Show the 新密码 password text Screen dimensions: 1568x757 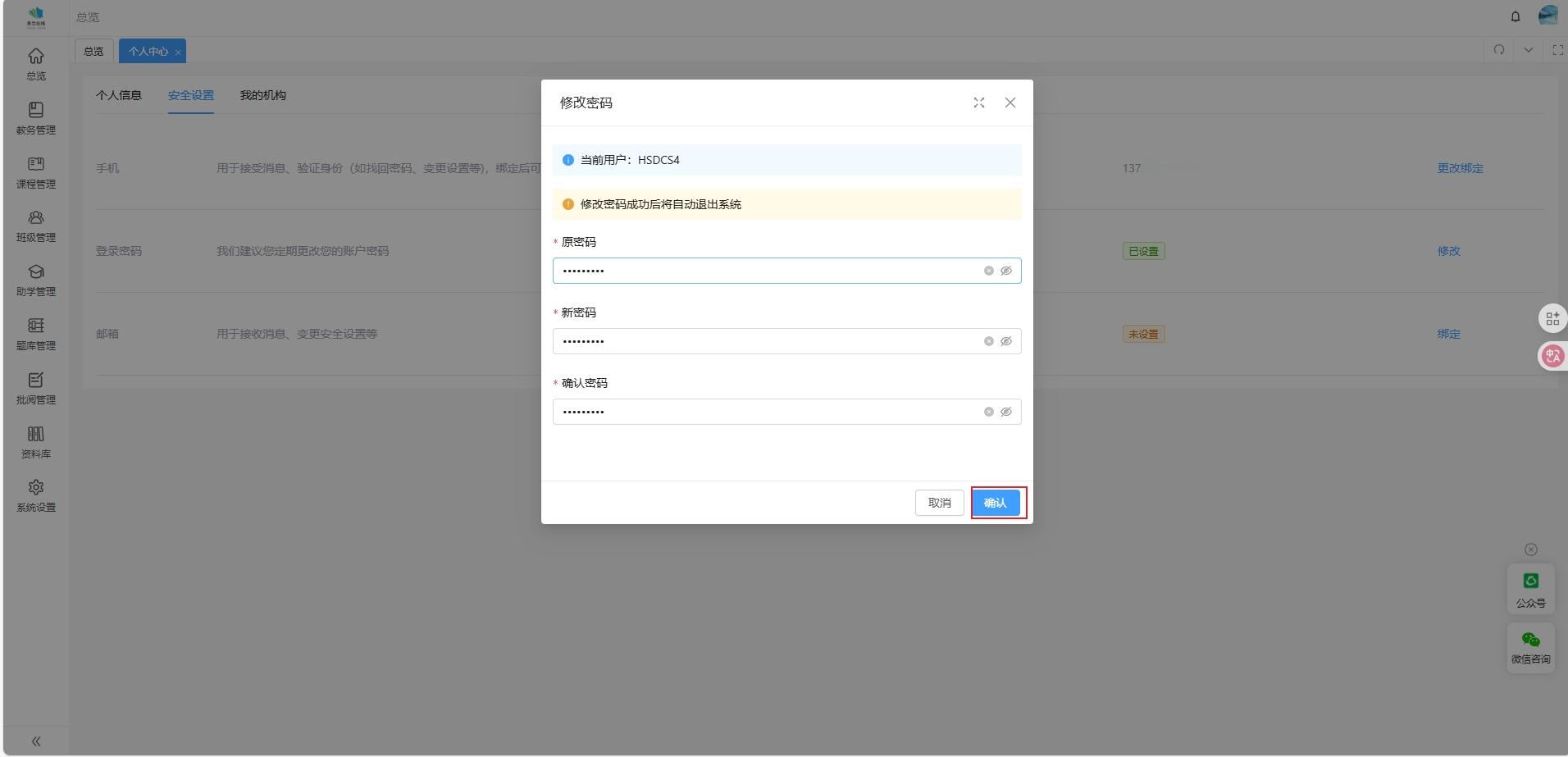point(1006,341)
